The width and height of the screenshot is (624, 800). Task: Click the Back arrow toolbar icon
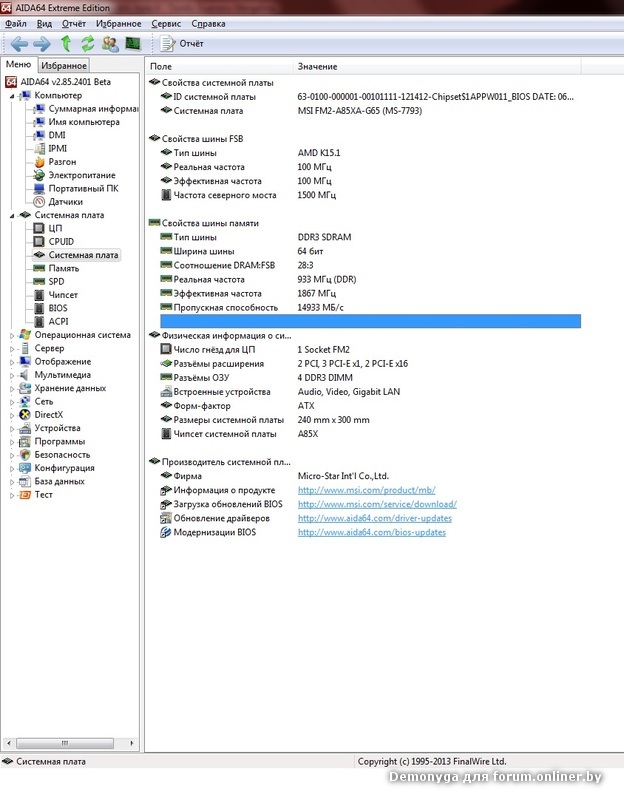pyautogui.click(x=19, y=44)
